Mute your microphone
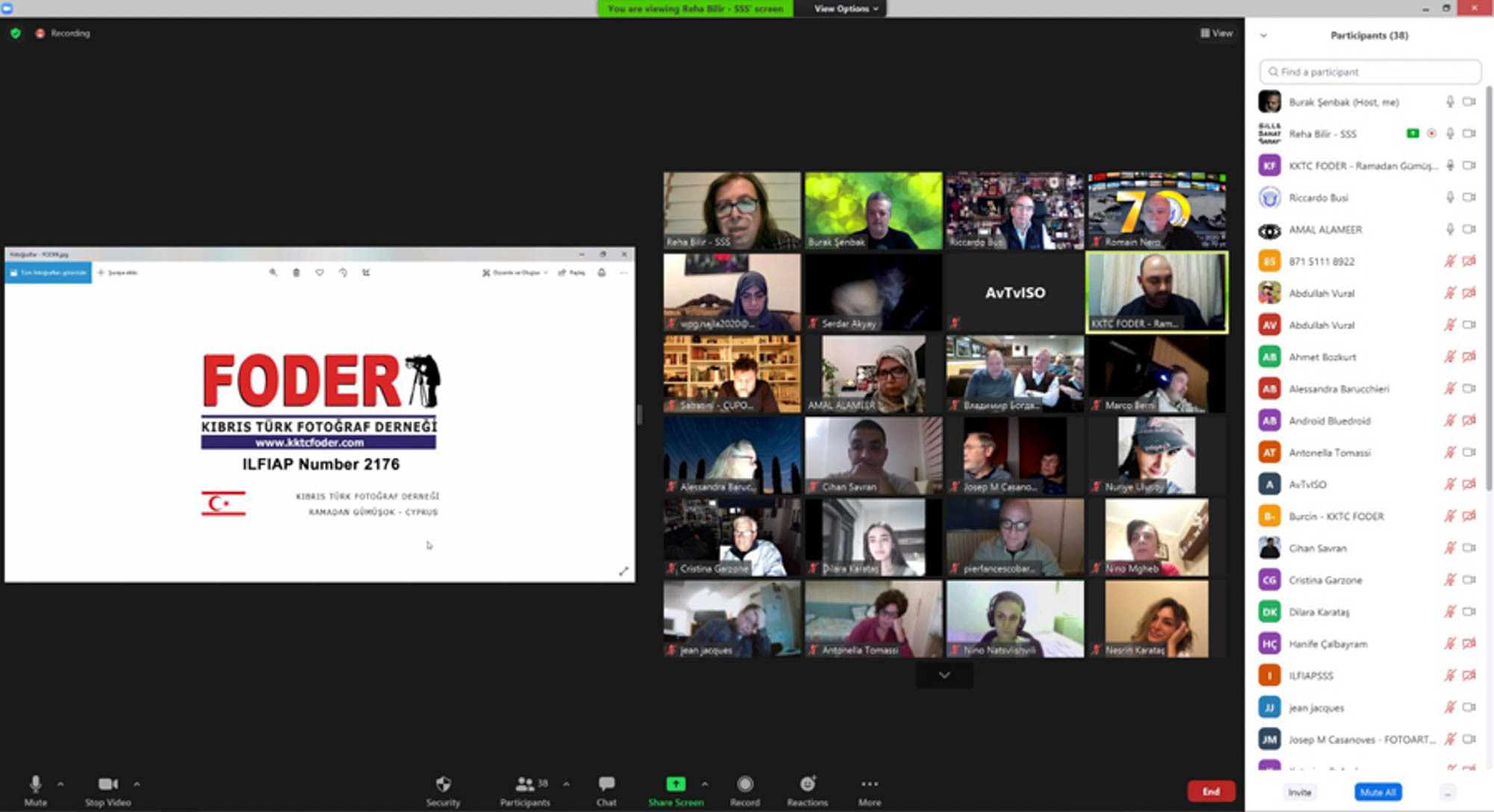1494x812 pixels. pyautogui.click(x=35, y=784)
